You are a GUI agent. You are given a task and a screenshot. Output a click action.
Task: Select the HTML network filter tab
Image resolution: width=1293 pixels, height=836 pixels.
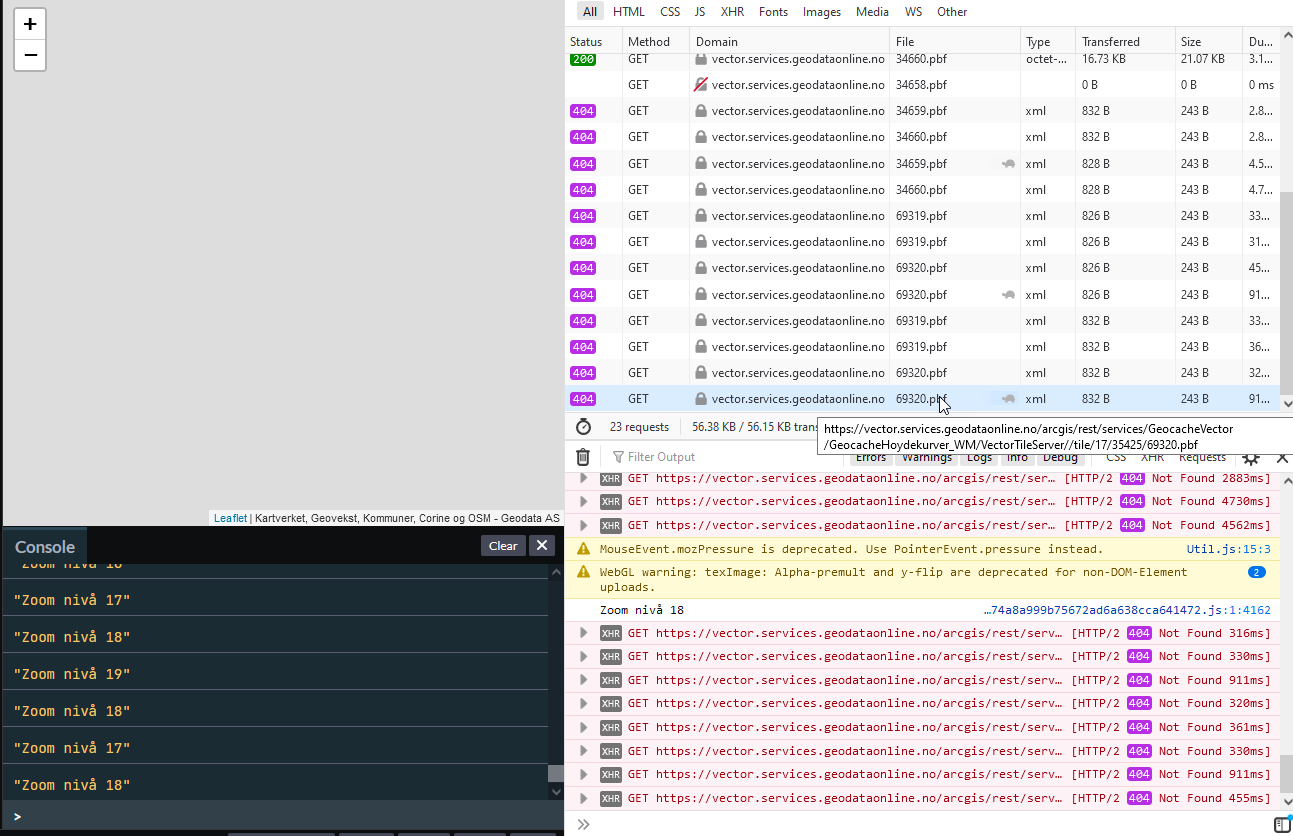click(x=629, y=11)
